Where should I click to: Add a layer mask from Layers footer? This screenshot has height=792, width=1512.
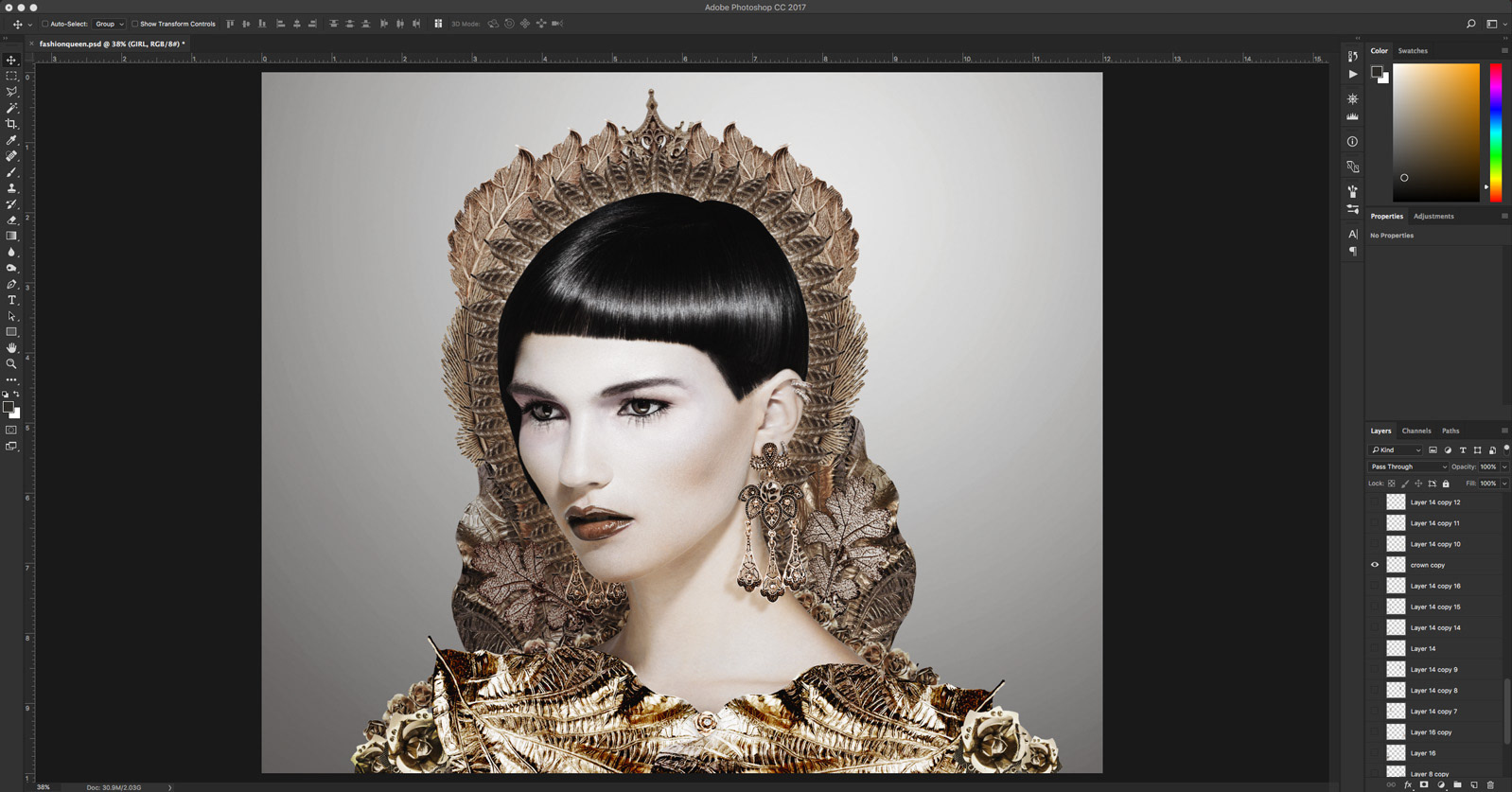[x=1424, y=784]
